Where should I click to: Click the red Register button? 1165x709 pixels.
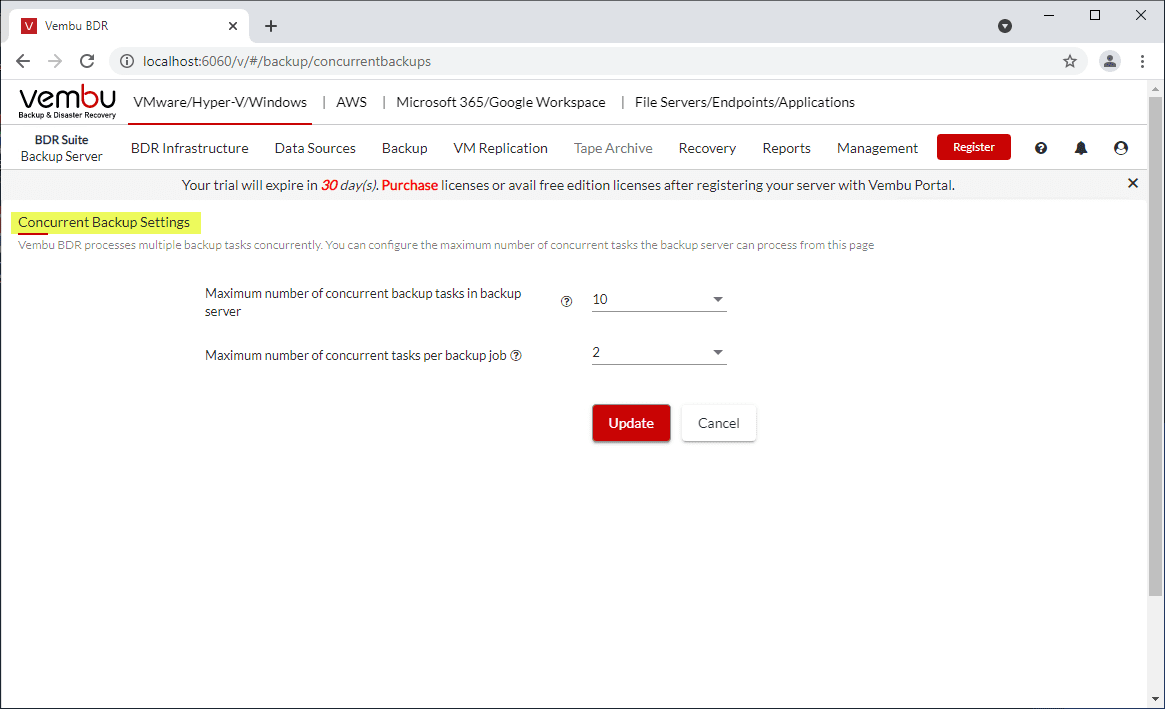click(973, 147)
